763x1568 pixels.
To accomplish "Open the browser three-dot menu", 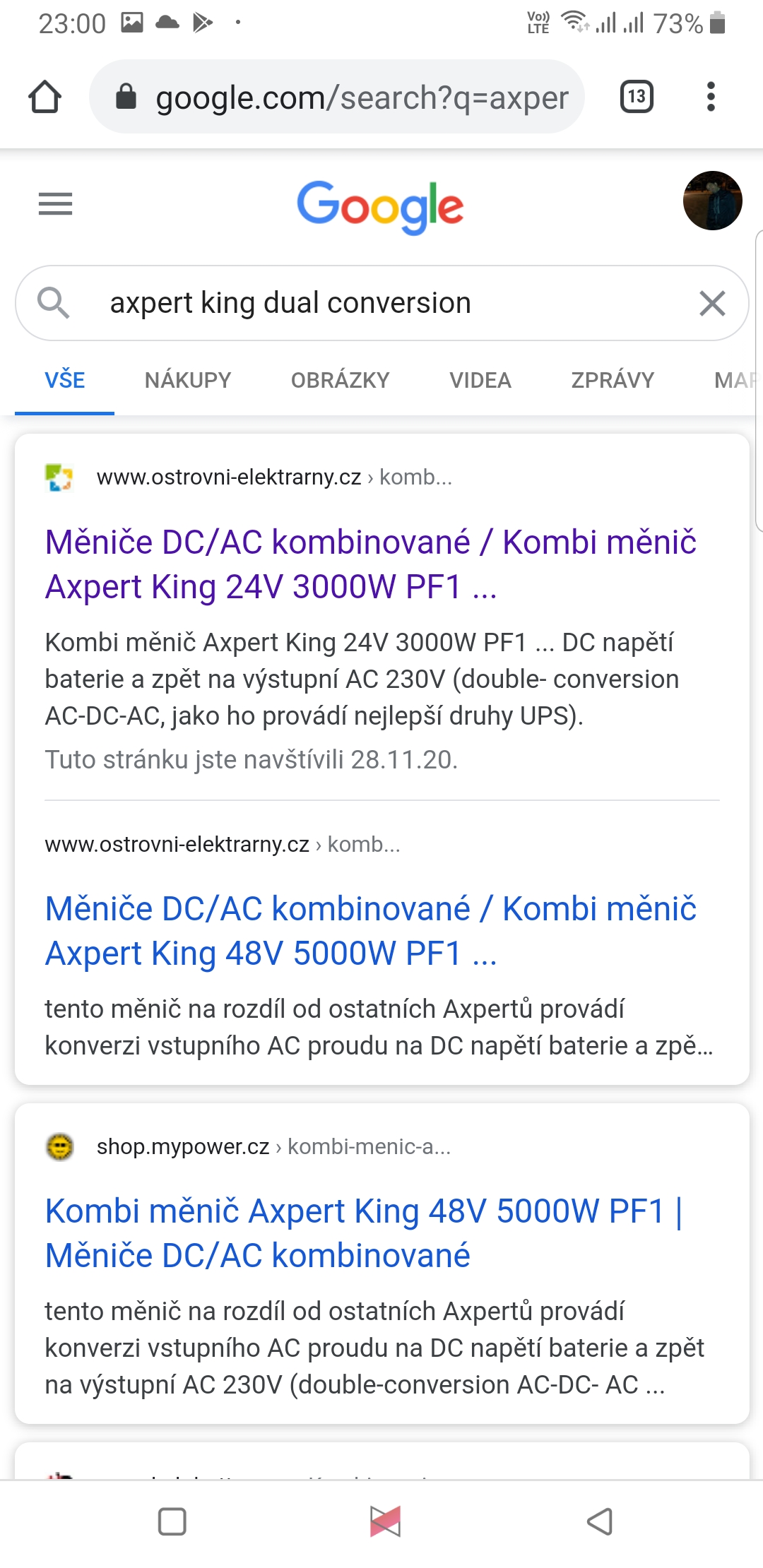I will [x=711, y=97].
